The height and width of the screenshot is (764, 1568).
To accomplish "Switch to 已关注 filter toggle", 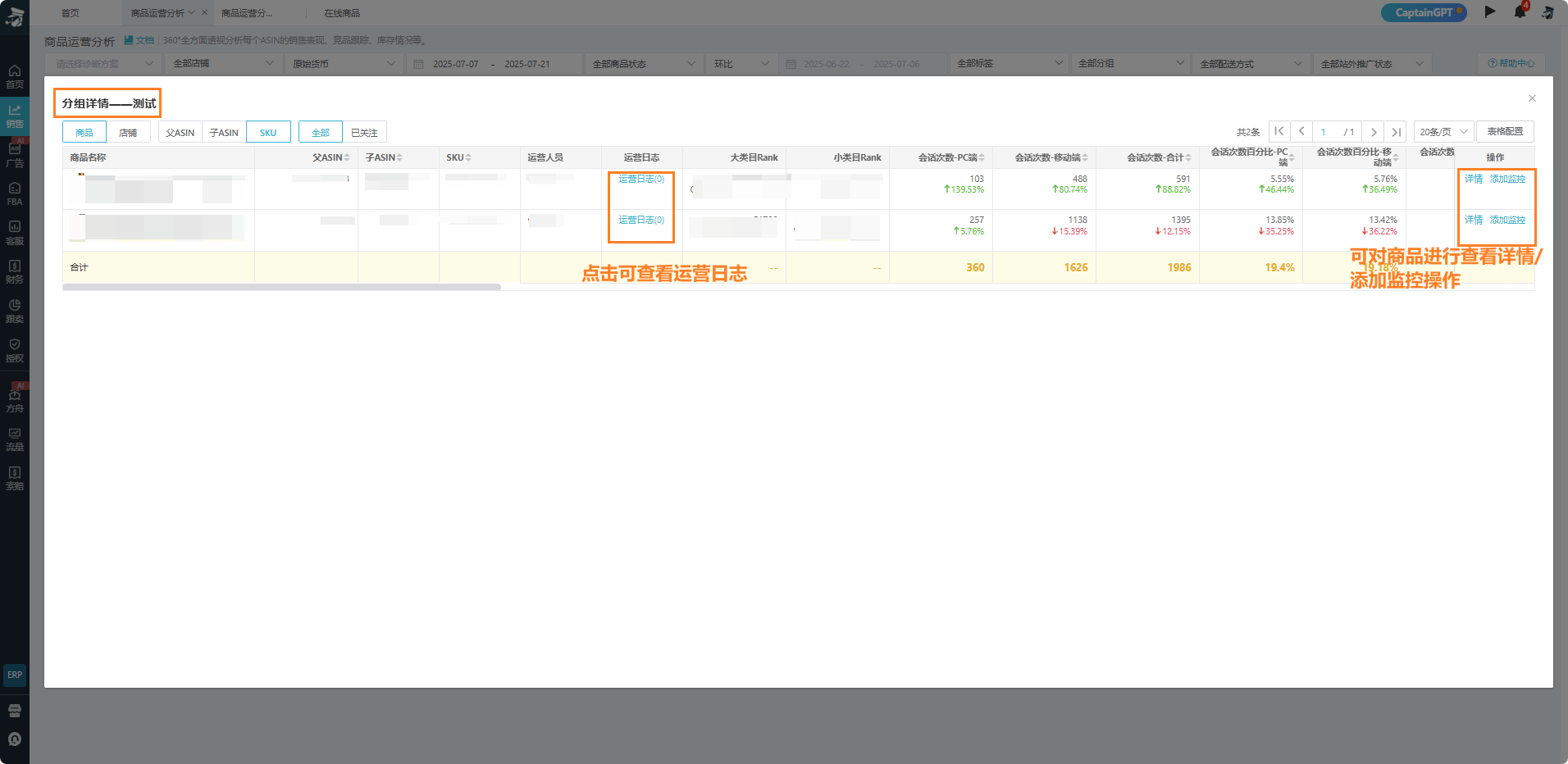I will click(364, 132).
